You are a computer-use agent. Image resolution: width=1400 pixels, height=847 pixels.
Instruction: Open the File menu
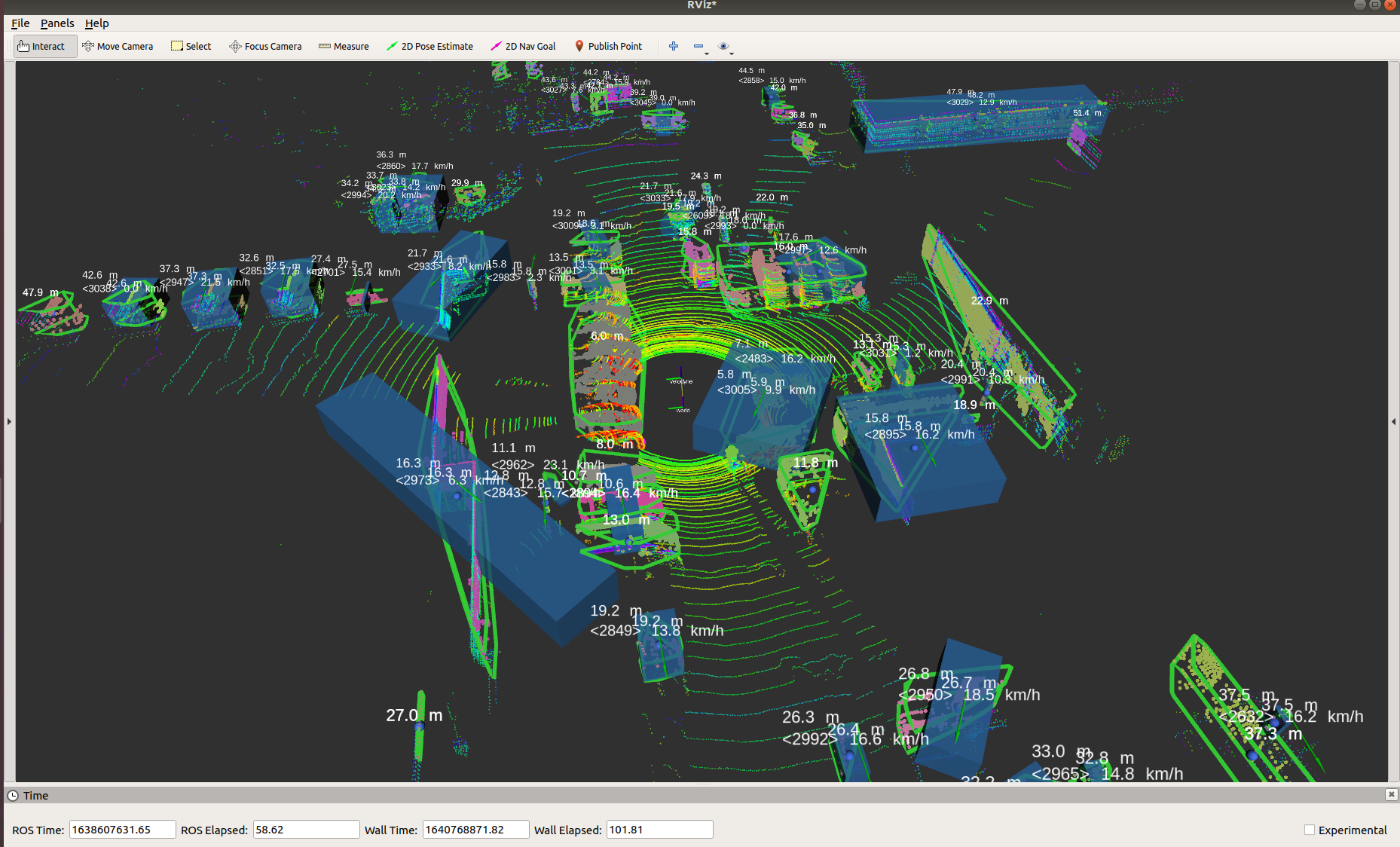tap(20, 23)
